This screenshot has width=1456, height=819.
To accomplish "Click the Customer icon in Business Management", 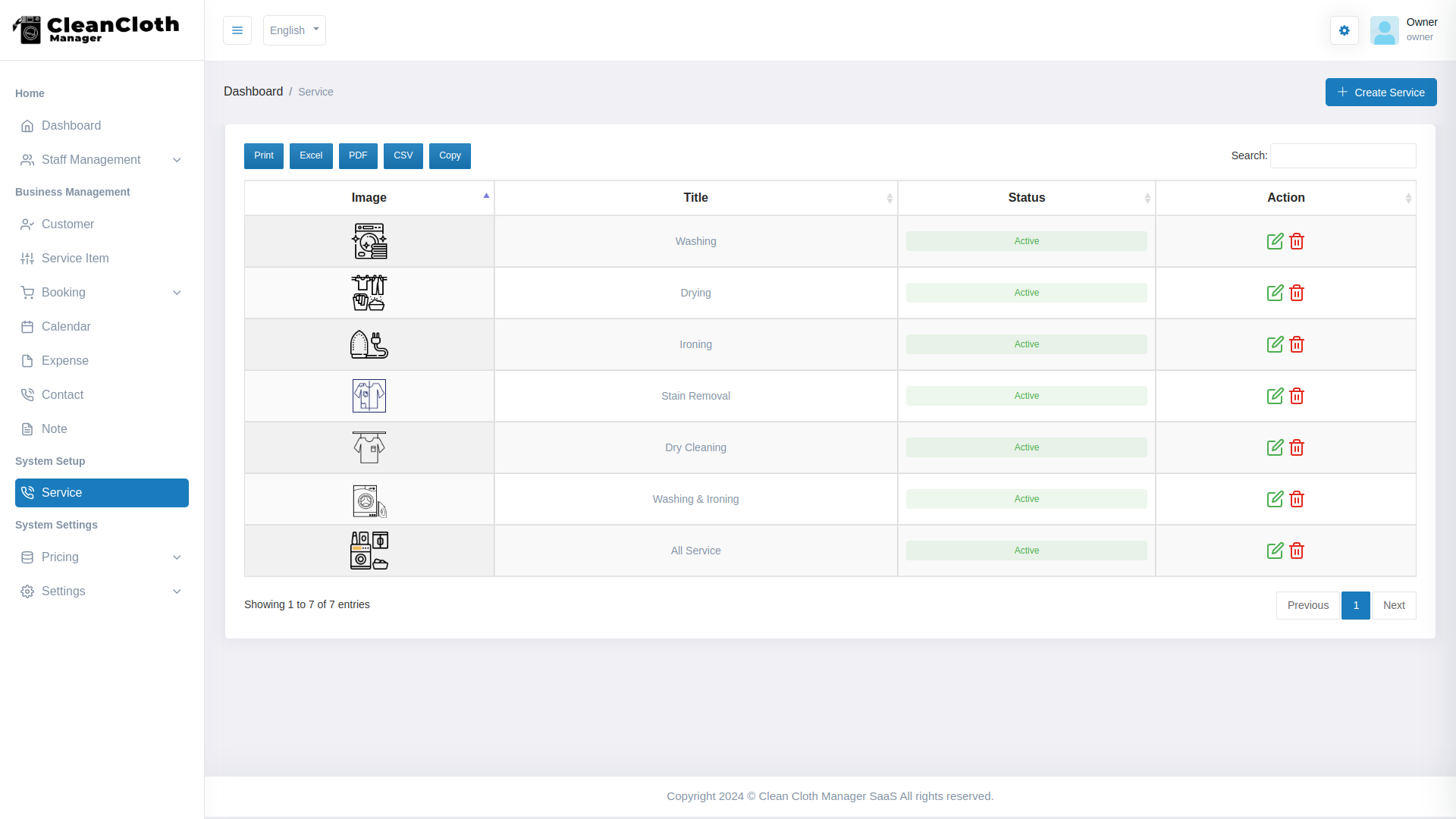I will click(x=27, y=224).
